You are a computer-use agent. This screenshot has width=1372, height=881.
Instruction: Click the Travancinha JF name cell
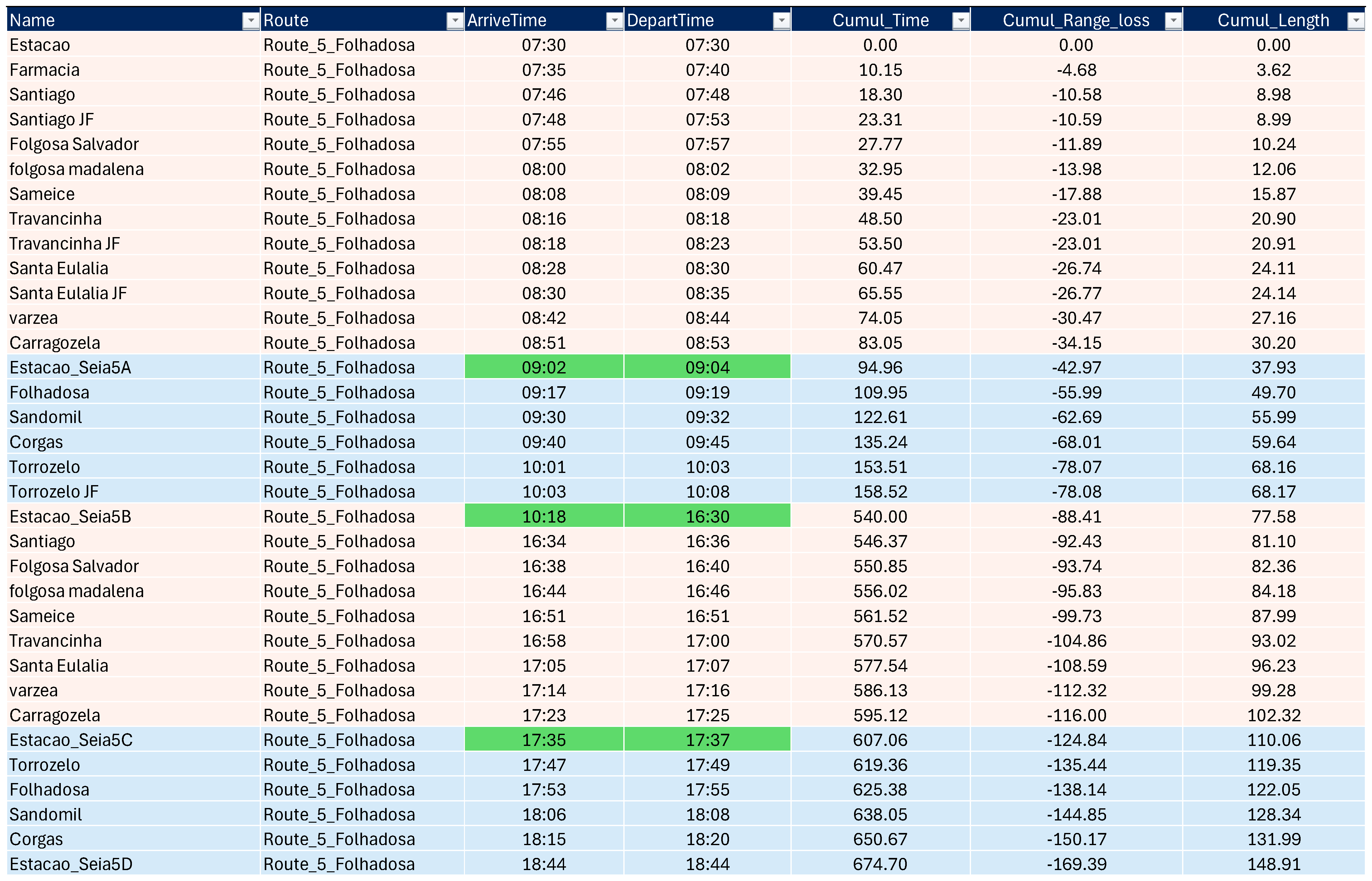65,244
